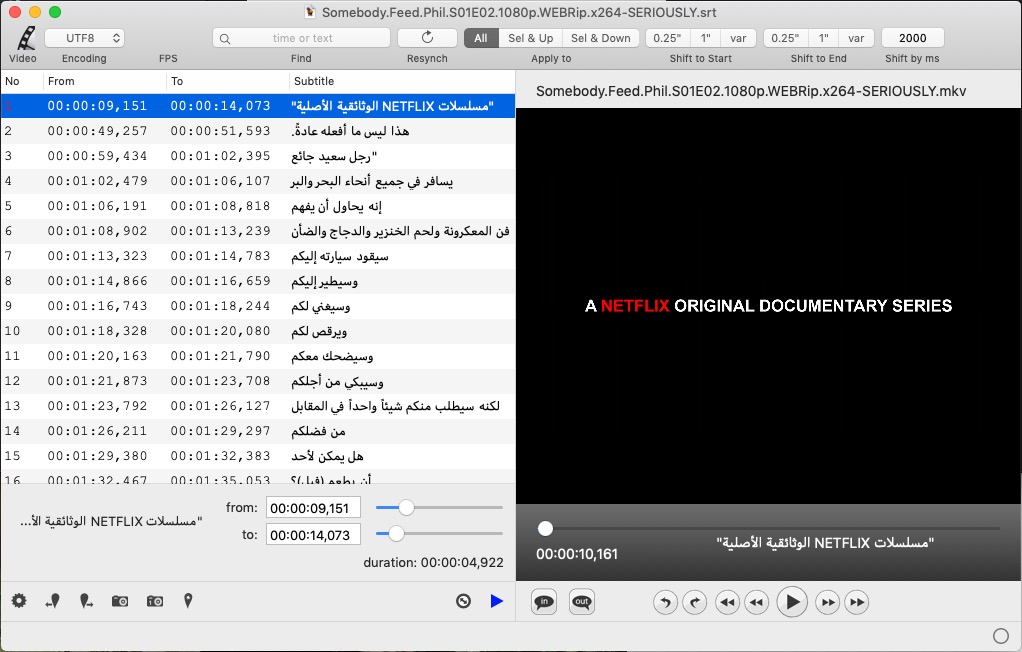Click 'var' under Shift to Start
Screen dimensions: 1022x652
(738, 38)
